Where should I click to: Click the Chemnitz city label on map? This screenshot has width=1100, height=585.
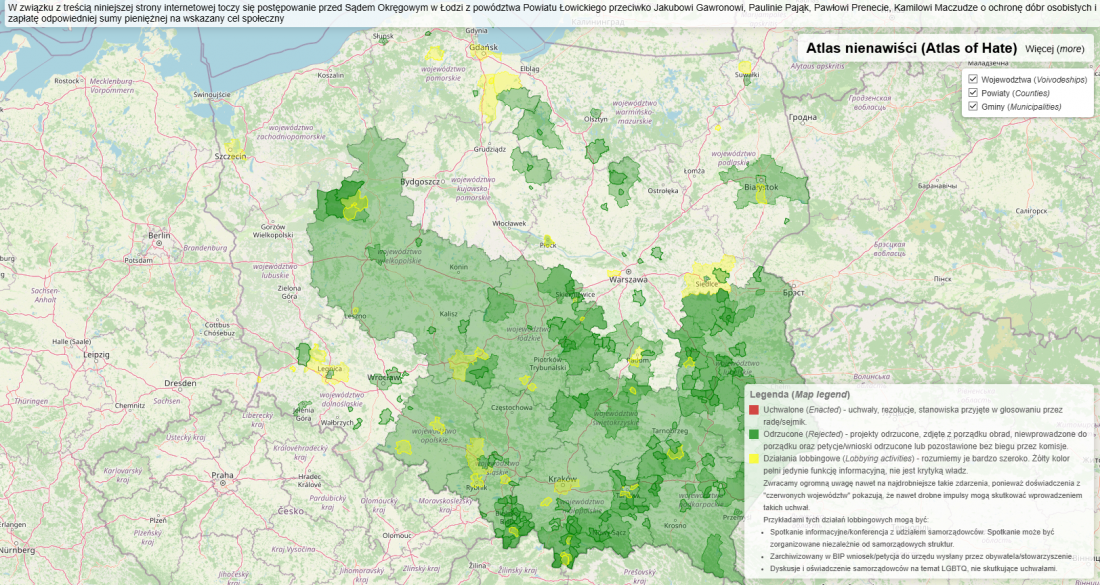[130, 405]
